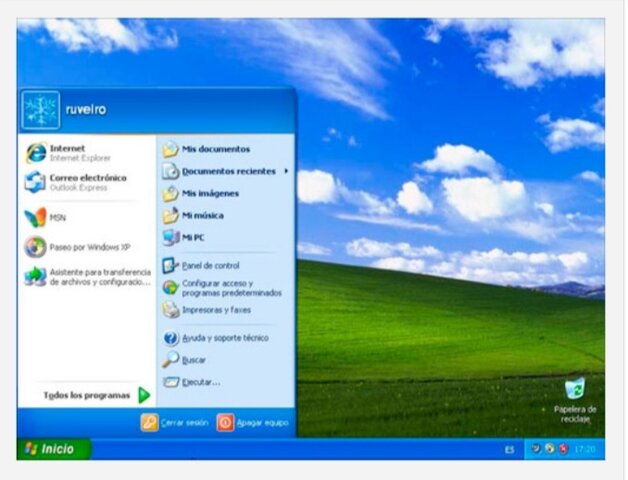Click the Mis documentos folder icon
This screenshot has width=628, height=480.
click(x=171, y=149)
